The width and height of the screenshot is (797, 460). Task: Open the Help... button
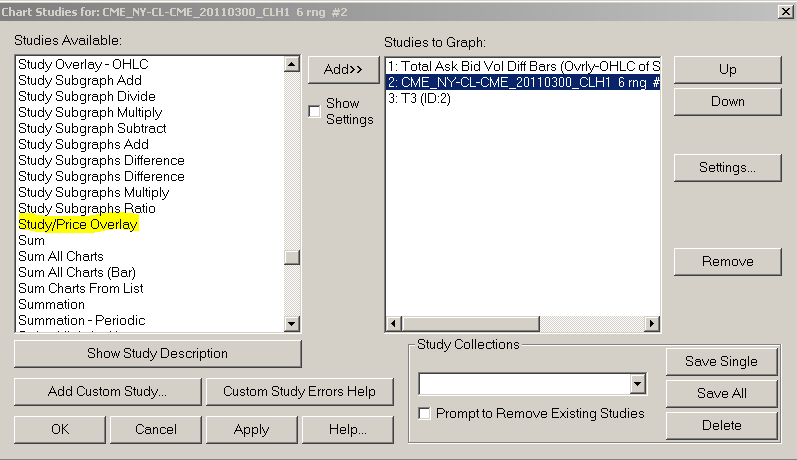coord(348,430)
